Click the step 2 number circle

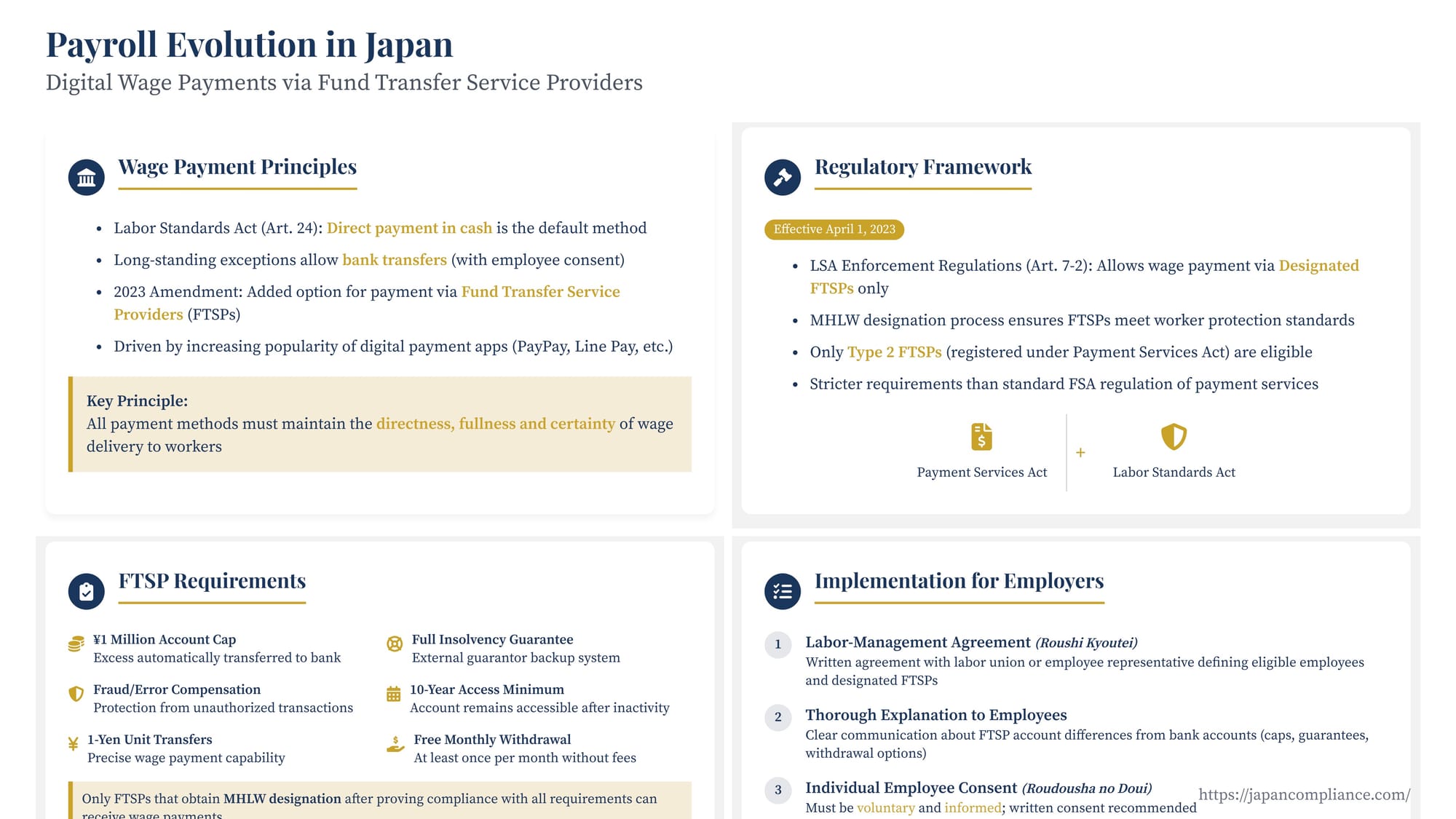(x=778, y=717)
